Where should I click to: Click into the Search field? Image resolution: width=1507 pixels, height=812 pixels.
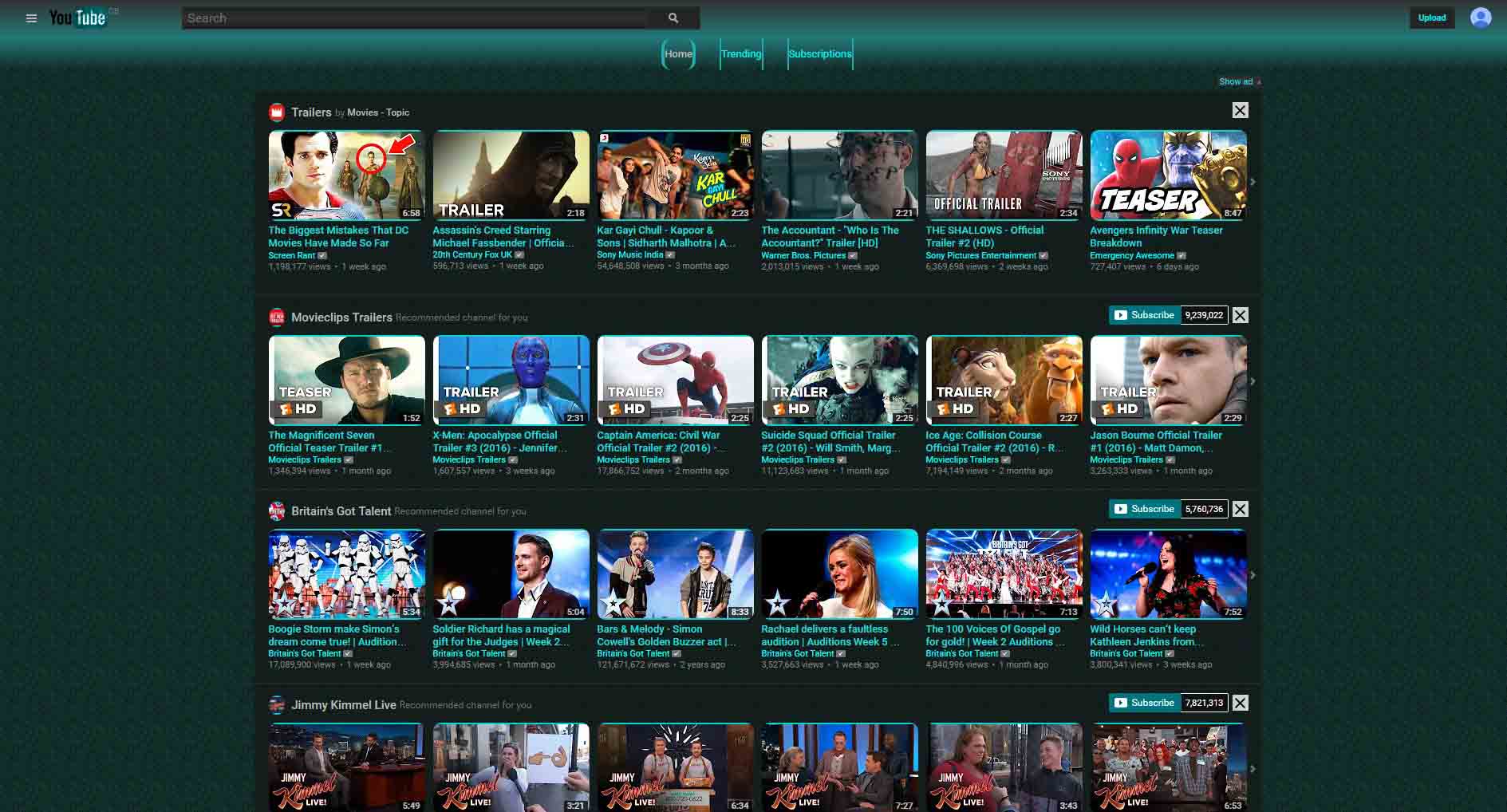tap(415, 18)
